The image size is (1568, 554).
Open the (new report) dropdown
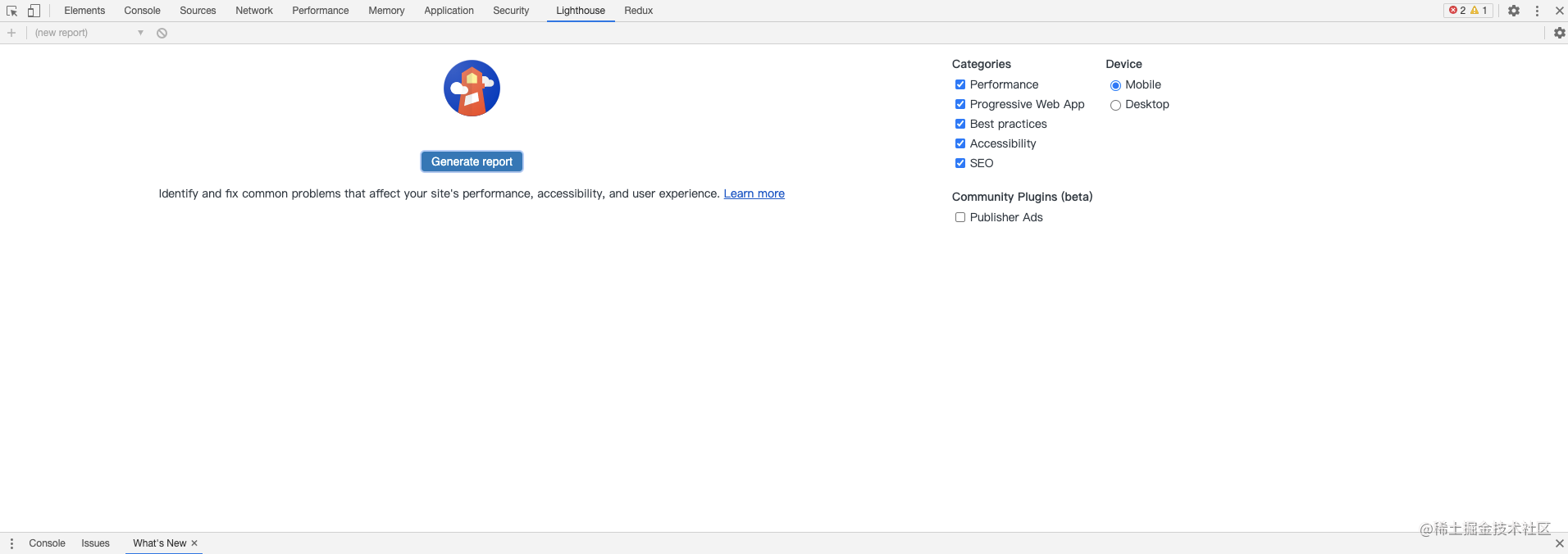[x=89, y=33]
